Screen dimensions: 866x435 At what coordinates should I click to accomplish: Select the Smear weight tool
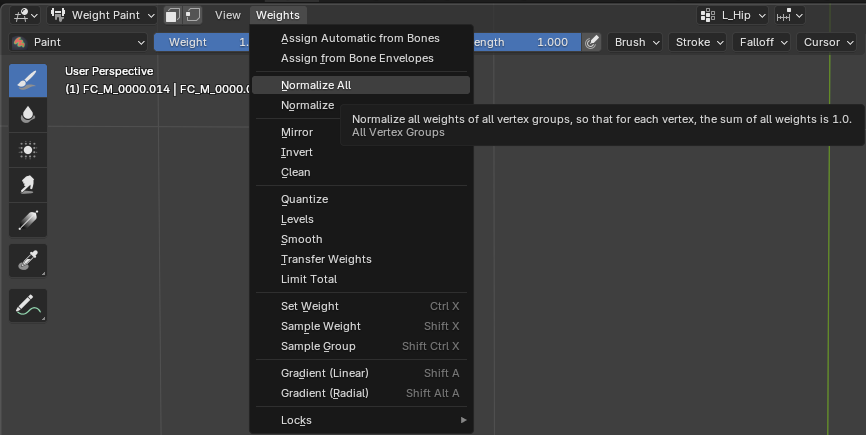pyautogui.click(x=28, y=185)
